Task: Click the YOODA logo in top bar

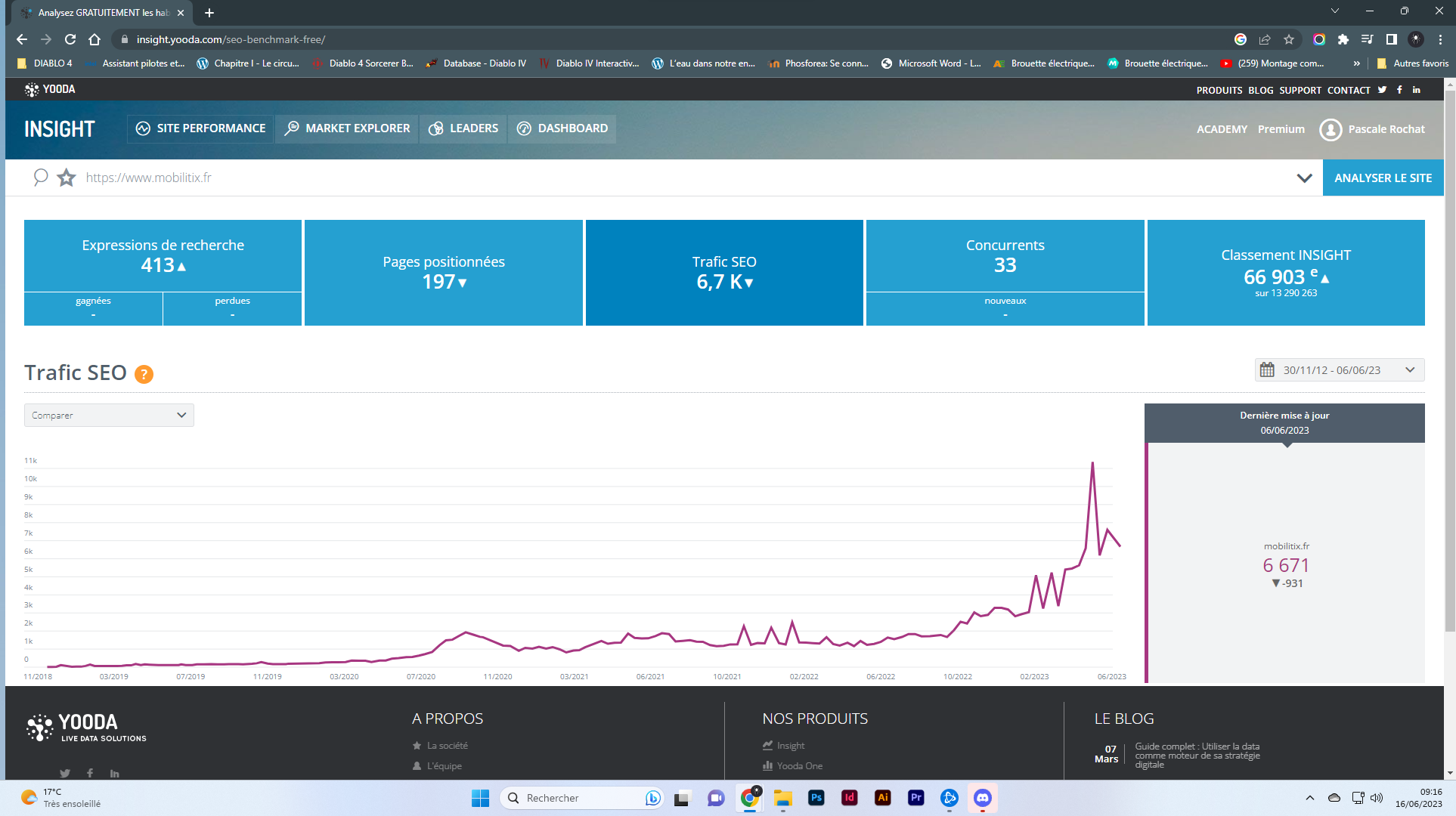Action: 51,89
